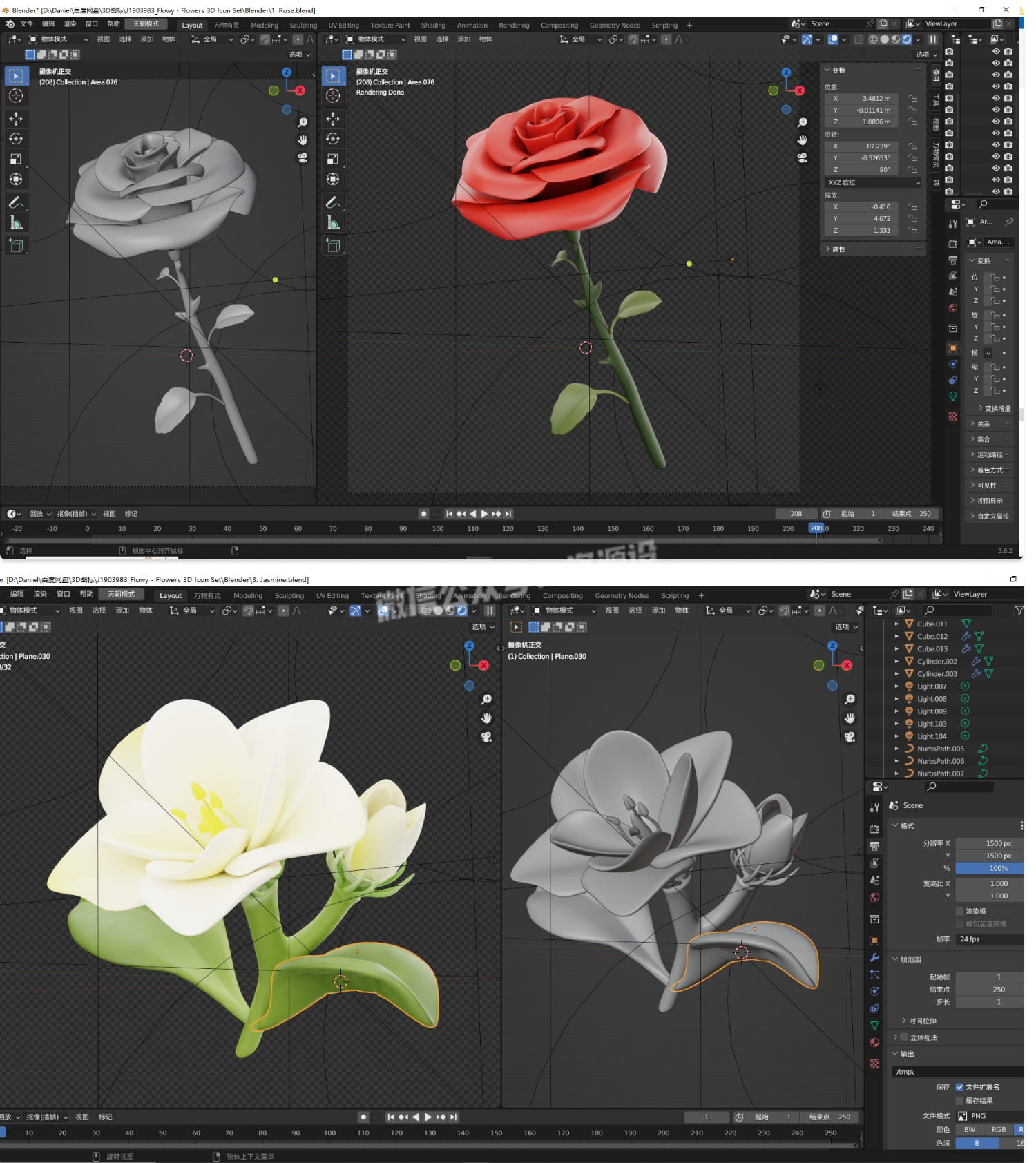
Task: Open 渲染 menu in Rose window
Action: [x=70, y=24]
